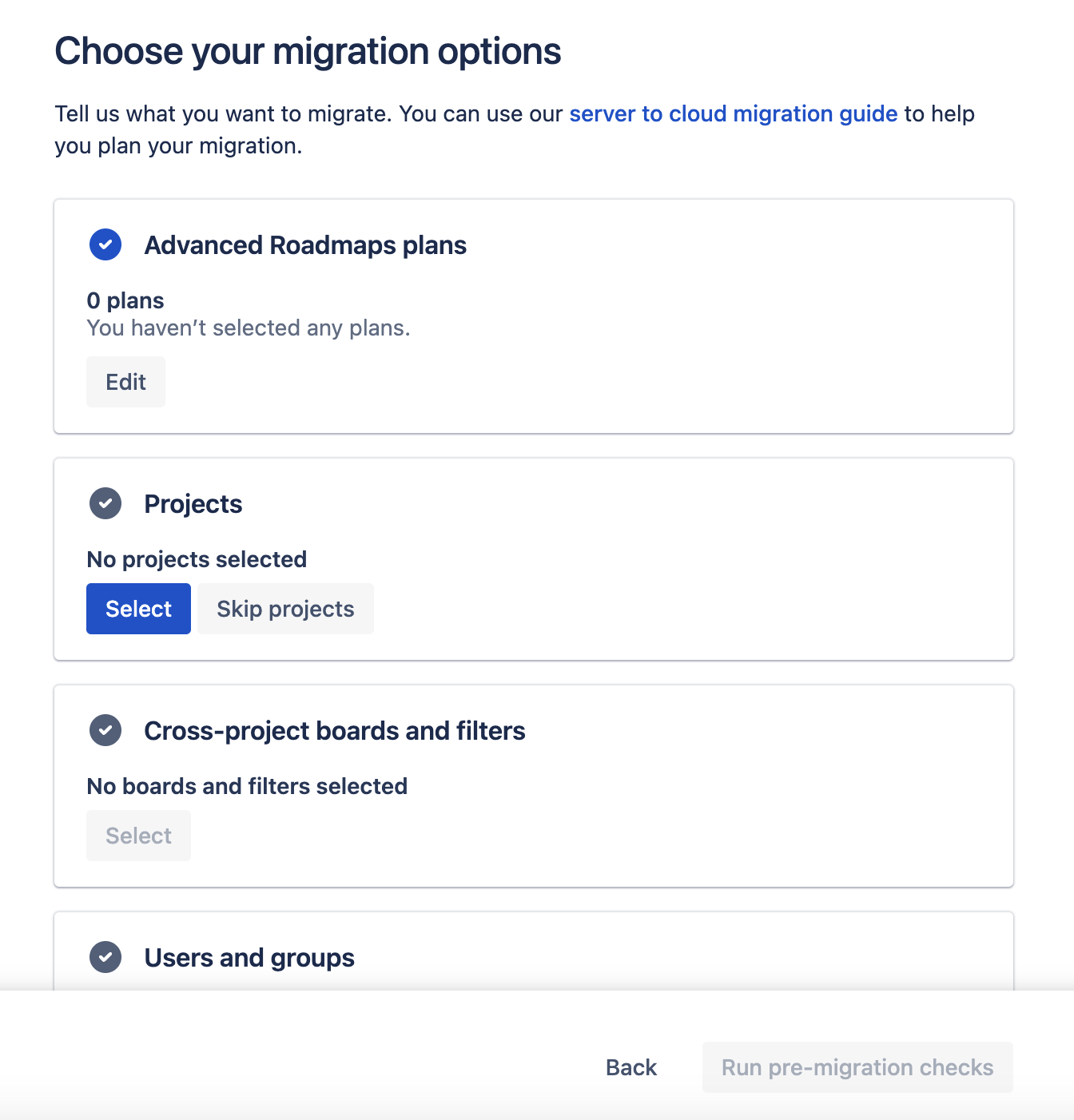Go Back to the previous step

click(631, 1067)
